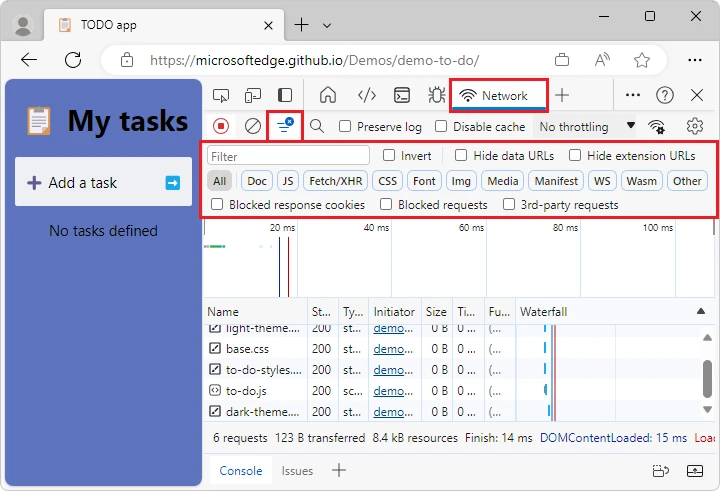The image size is (720, 491).
Task: Refresh the browser page
Action: point(73,60)
